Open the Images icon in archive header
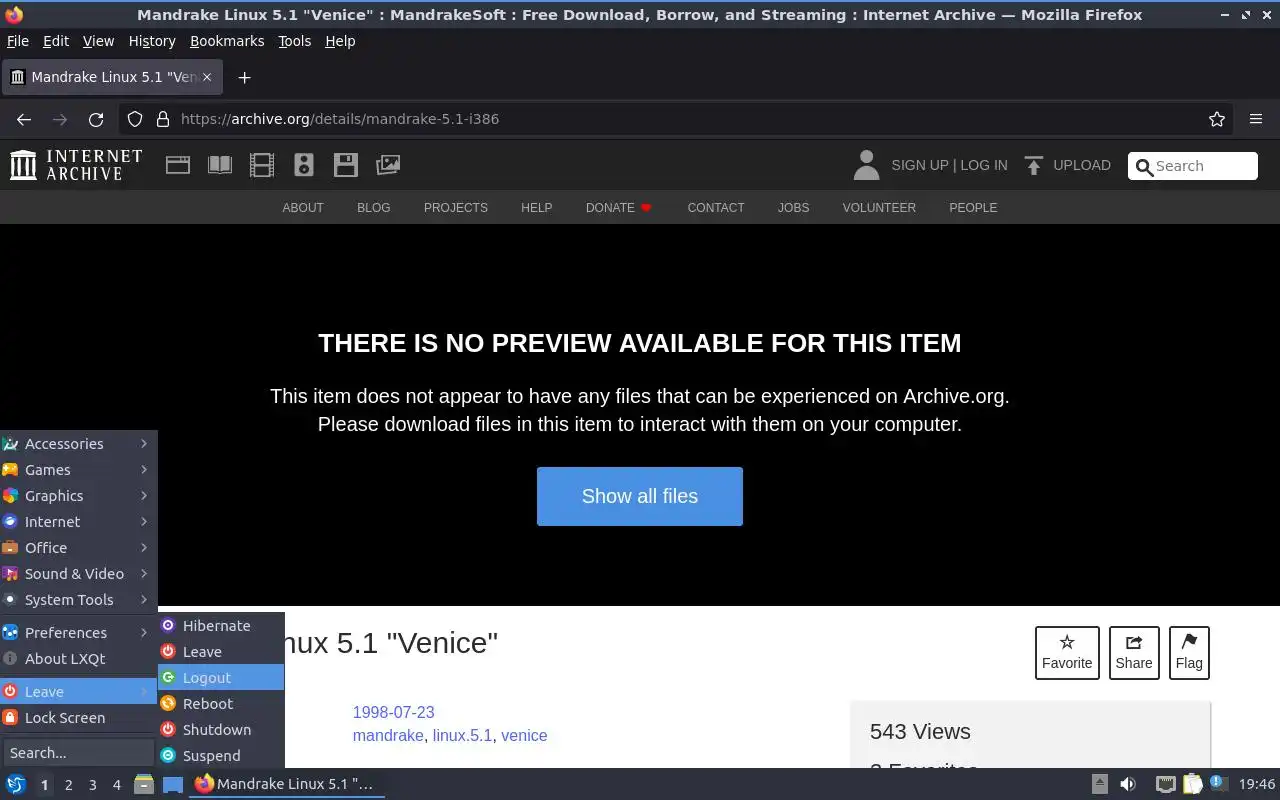The height and width of the screenshot is (800, 1280). [x=388, y=165]
